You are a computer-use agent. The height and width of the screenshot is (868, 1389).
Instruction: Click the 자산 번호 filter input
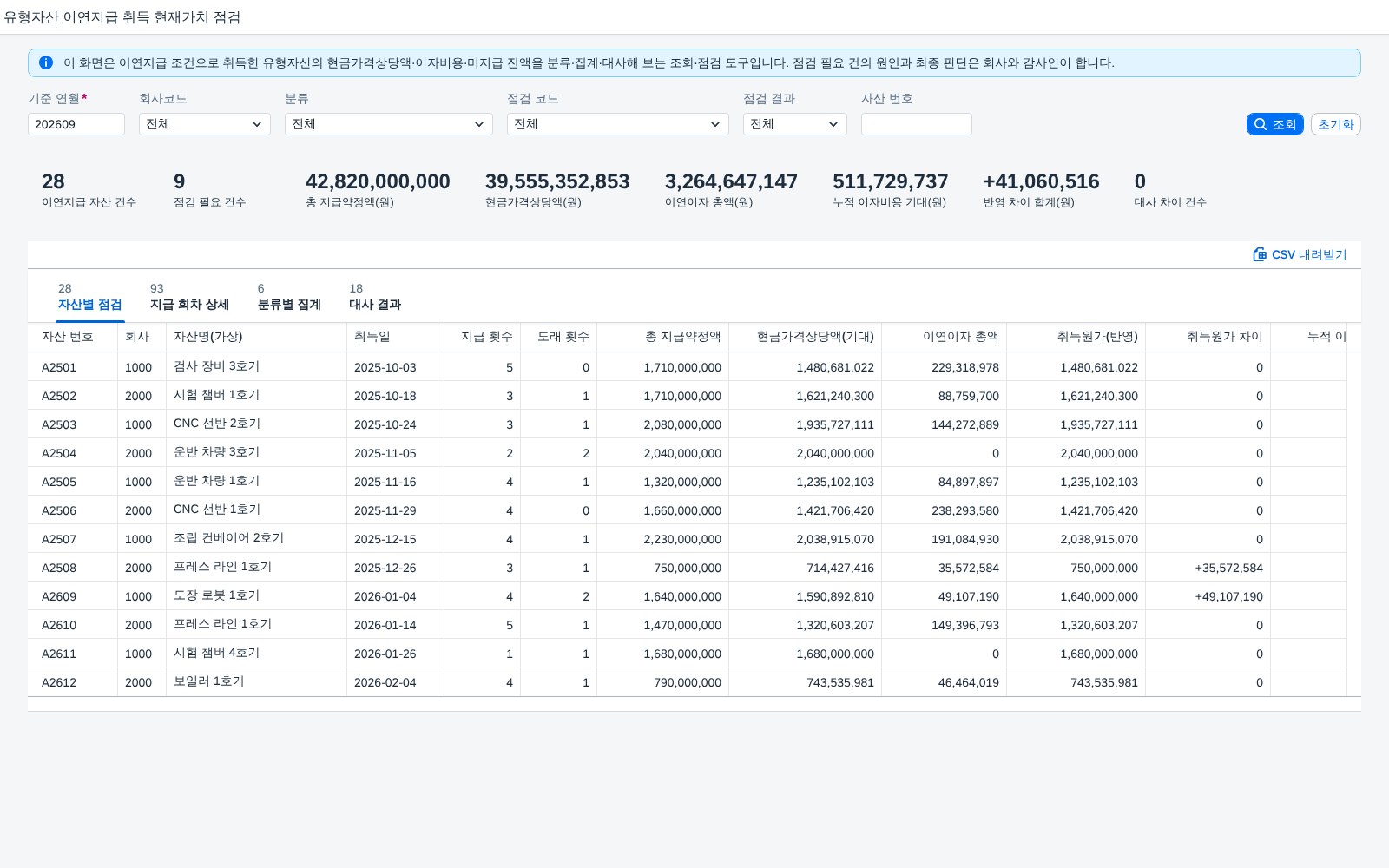pos(917,124)
